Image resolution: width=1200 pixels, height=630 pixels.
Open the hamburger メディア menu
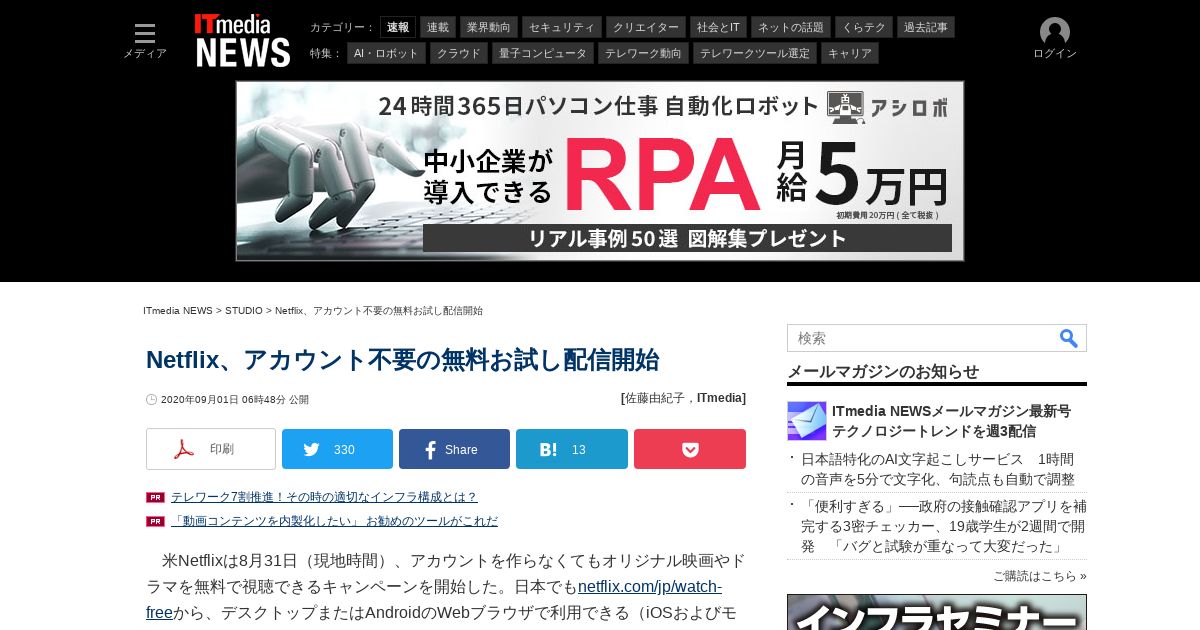(x=145, y=41)
